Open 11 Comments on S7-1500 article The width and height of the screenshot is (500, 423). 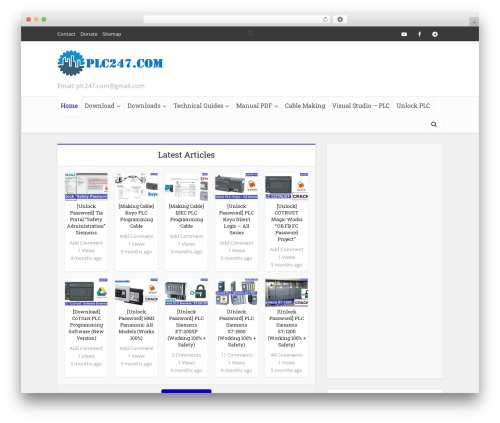(x=236, y=355)
